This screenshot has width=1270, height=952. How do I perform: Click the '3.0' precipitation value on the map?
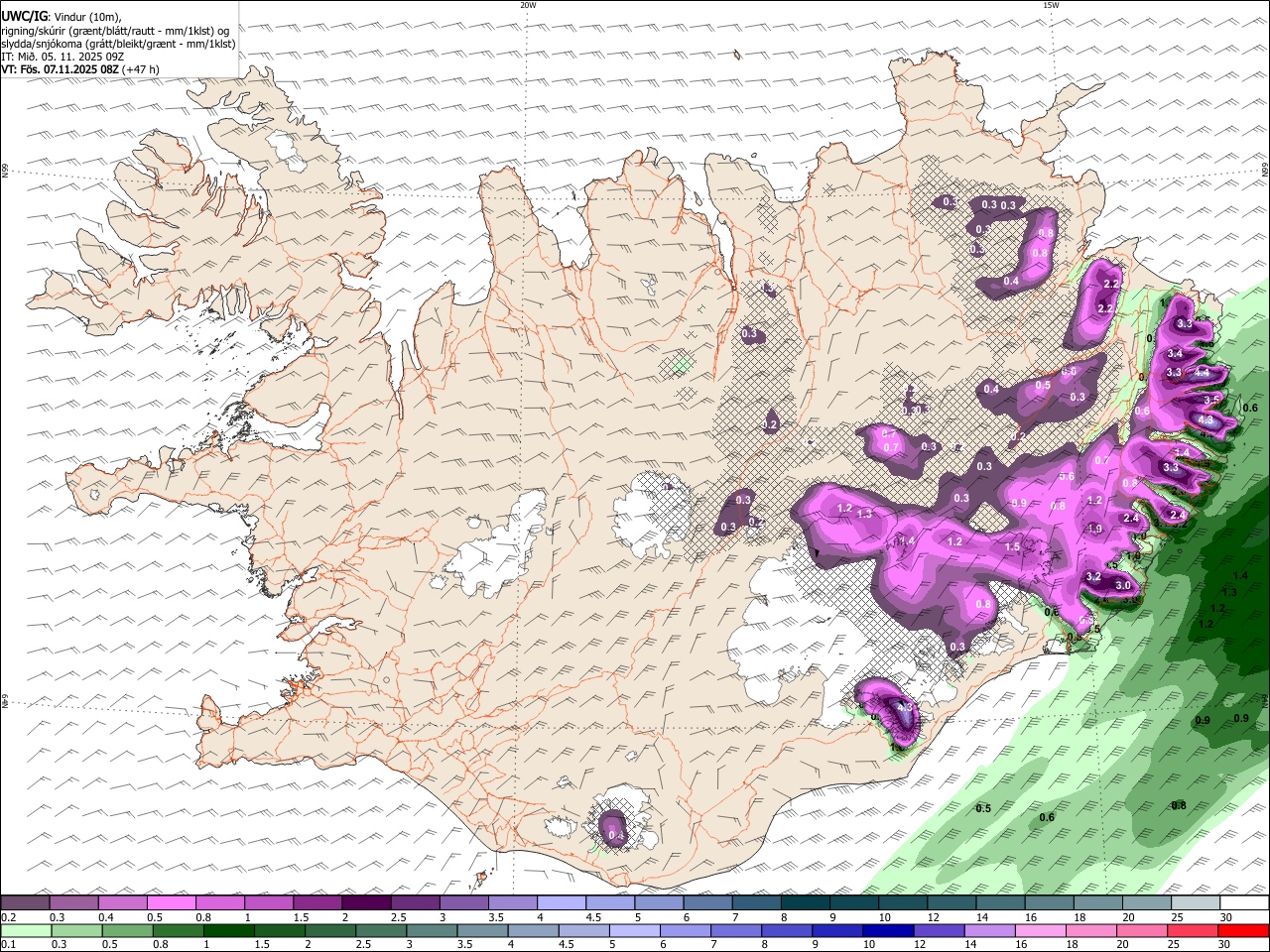click(1123, 586)
